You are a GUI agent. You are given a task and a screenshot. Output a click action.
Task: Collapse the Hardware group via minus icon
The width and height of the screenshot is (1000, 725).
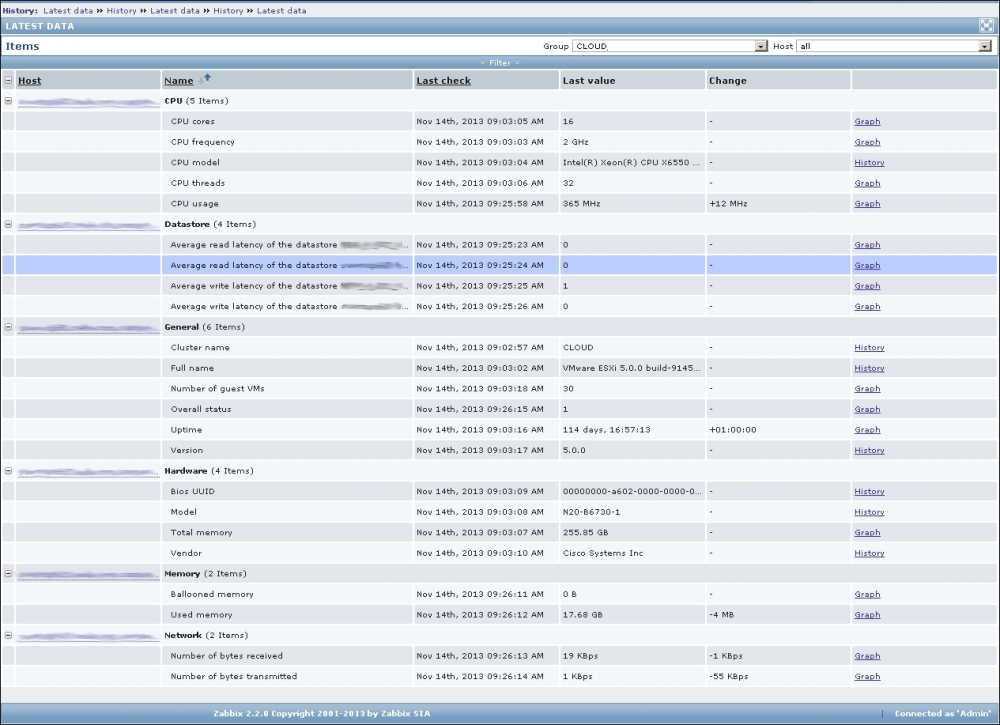pyautogui.click(x=8, y=471)
